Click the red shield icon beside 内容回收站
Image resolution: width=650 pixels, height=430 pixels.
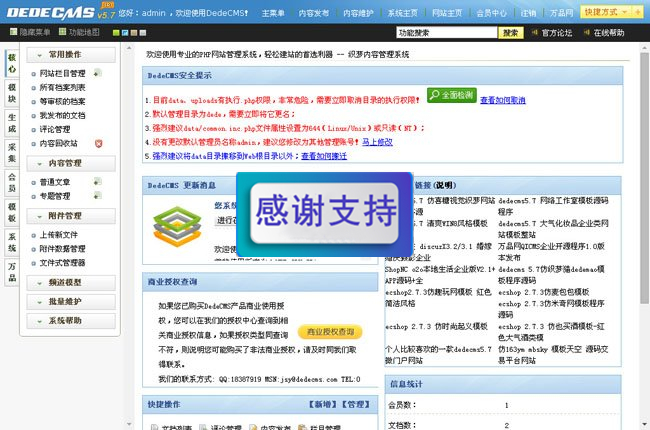tap(98, 143)
